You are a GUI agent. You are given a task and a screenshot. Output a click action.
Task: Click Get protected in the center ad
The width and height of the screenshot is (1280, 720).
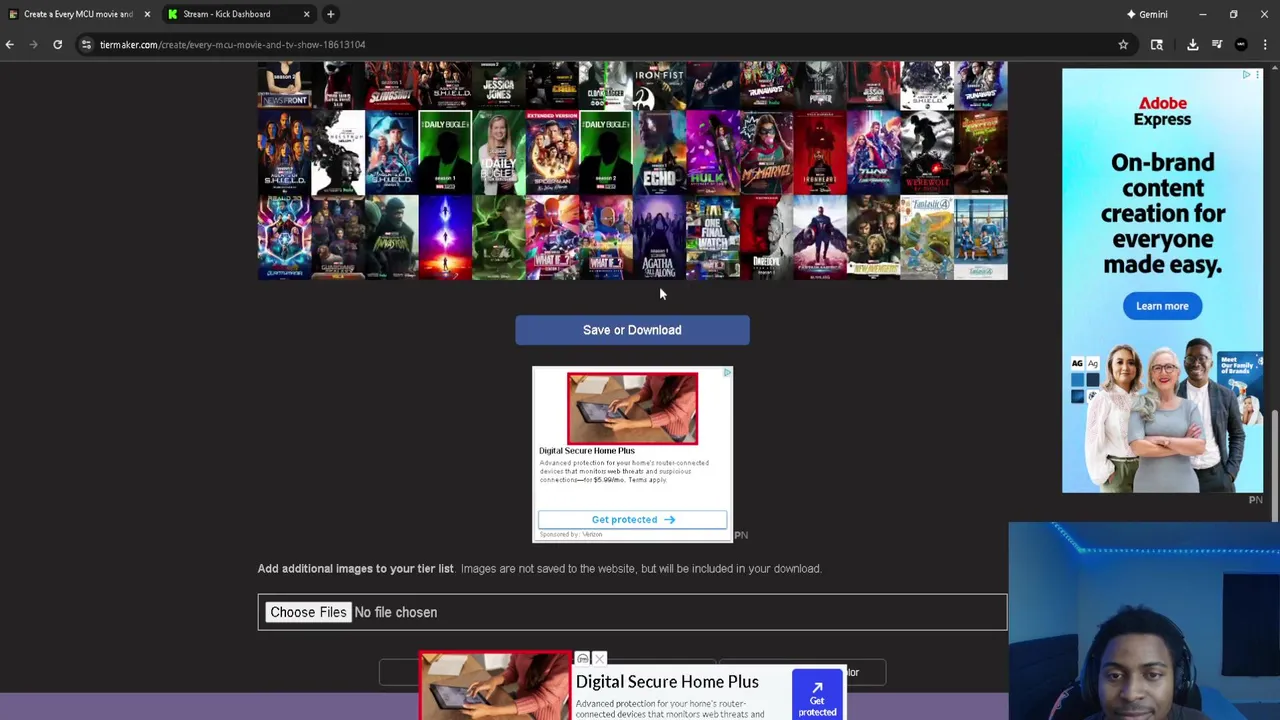point(632,519)
